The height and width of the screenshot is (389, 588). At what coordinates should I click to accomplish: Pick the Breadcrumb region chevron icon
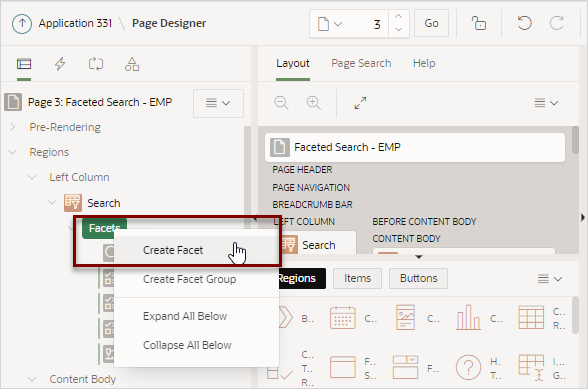pos(286,318)
